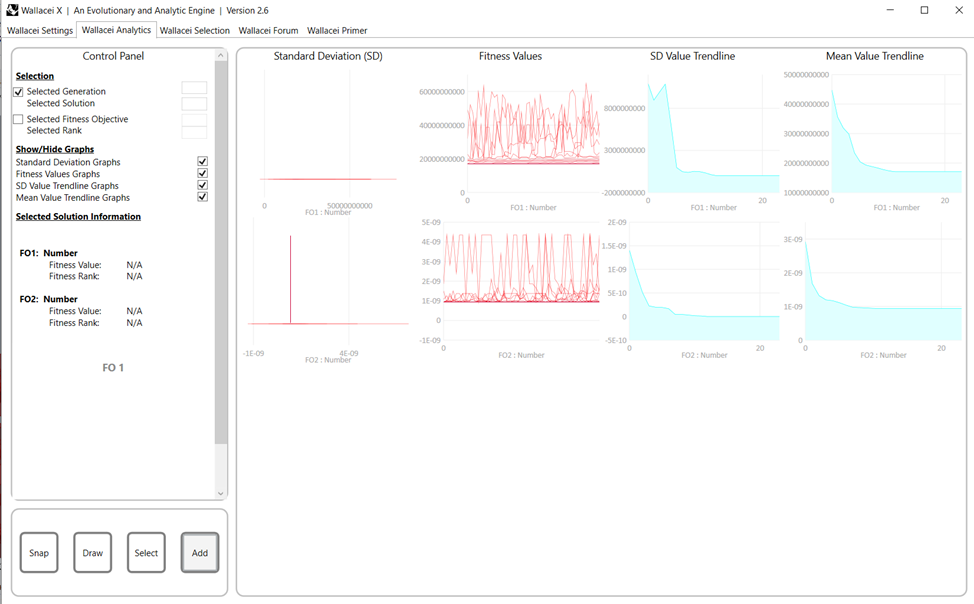This screenshot has height=604, width=974.
Task: Click the control panel scroll down arrow
Action: [221, 493]
